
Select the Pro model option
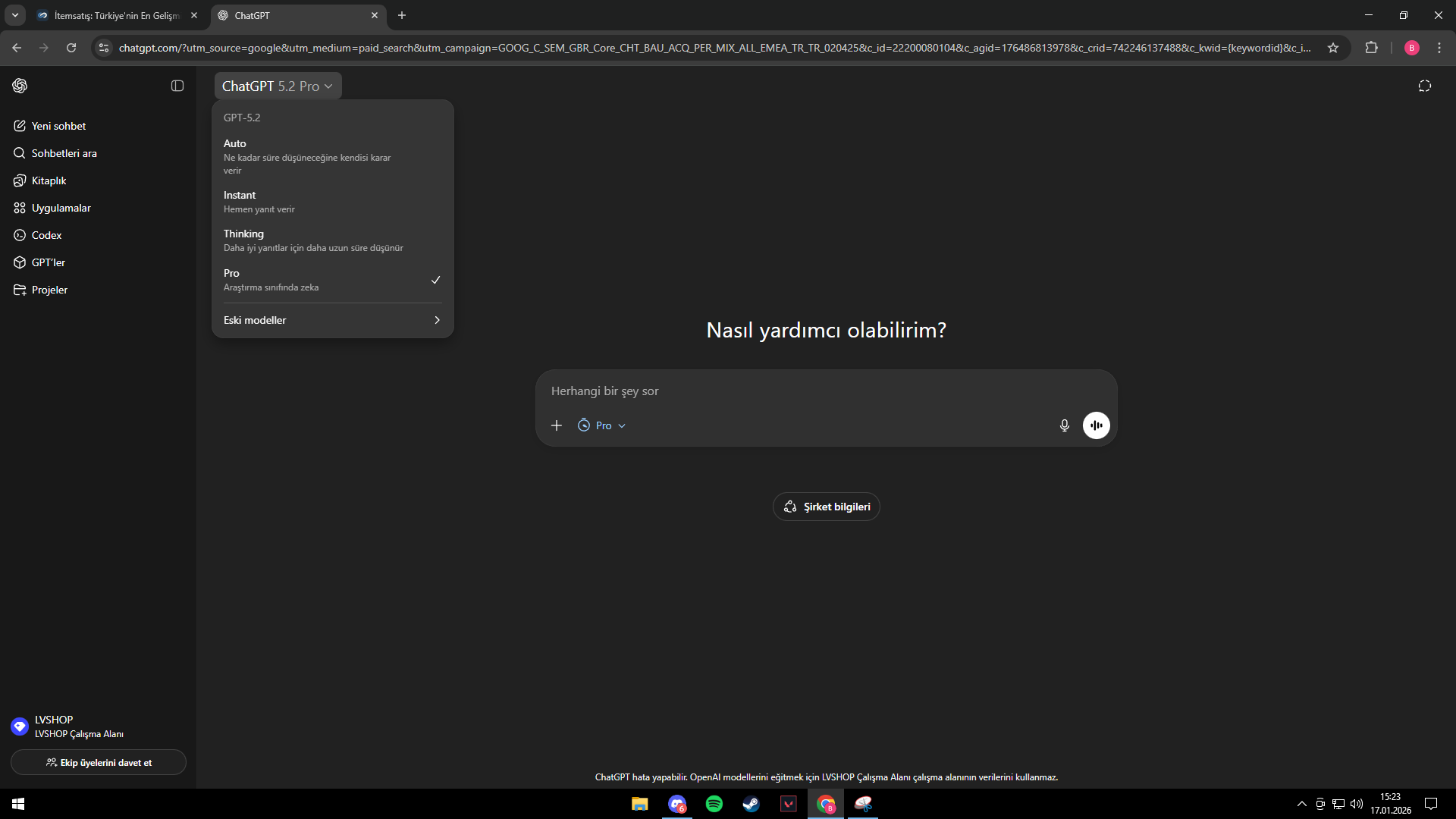(x=332, y=280)
